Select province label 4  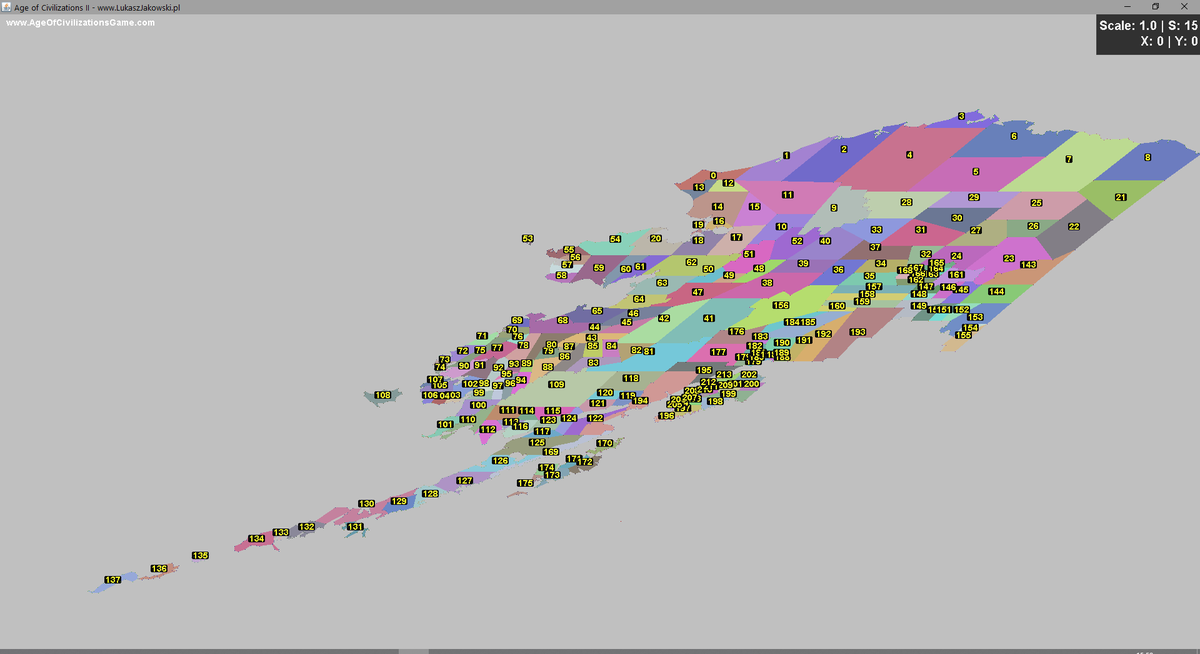tap(909, 155)
